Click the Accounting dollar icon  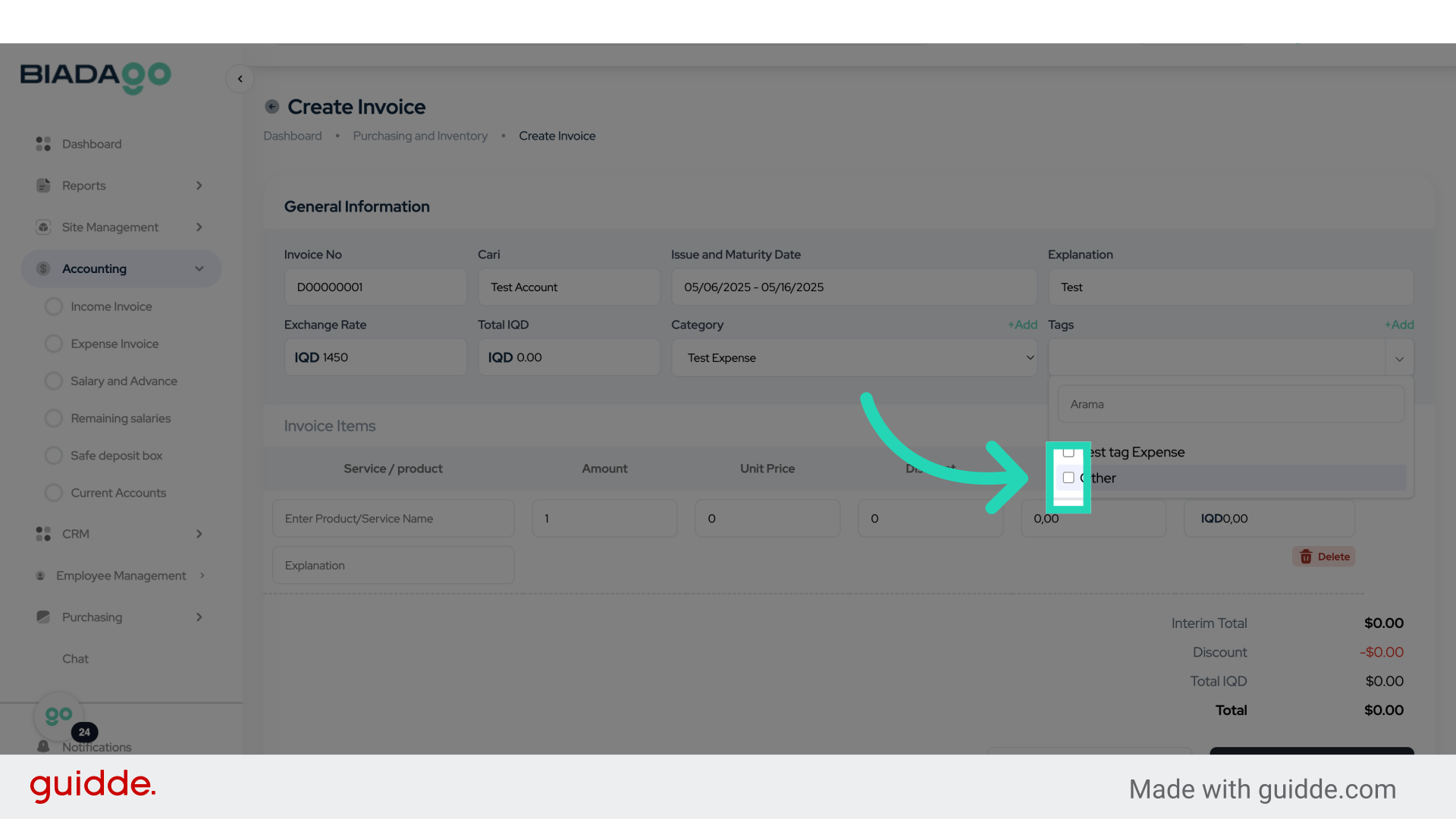[43, 269]
